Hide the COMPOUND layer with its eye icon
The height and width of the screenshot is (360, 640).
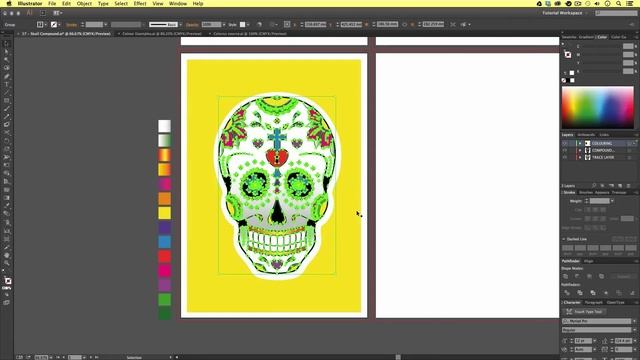tap(565, 151)
